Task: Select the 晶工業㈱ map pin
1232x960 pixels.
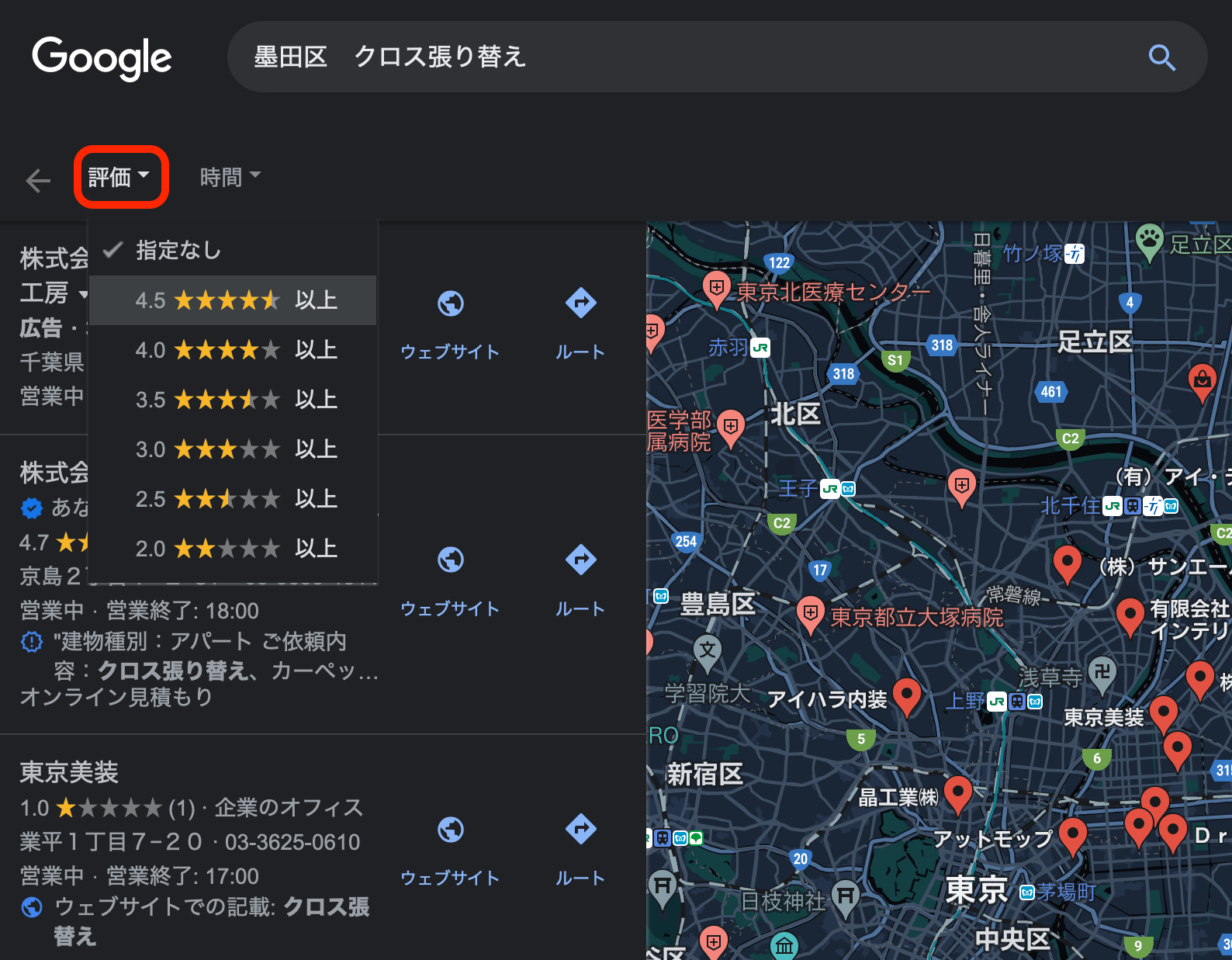Action: coord(958,793)
